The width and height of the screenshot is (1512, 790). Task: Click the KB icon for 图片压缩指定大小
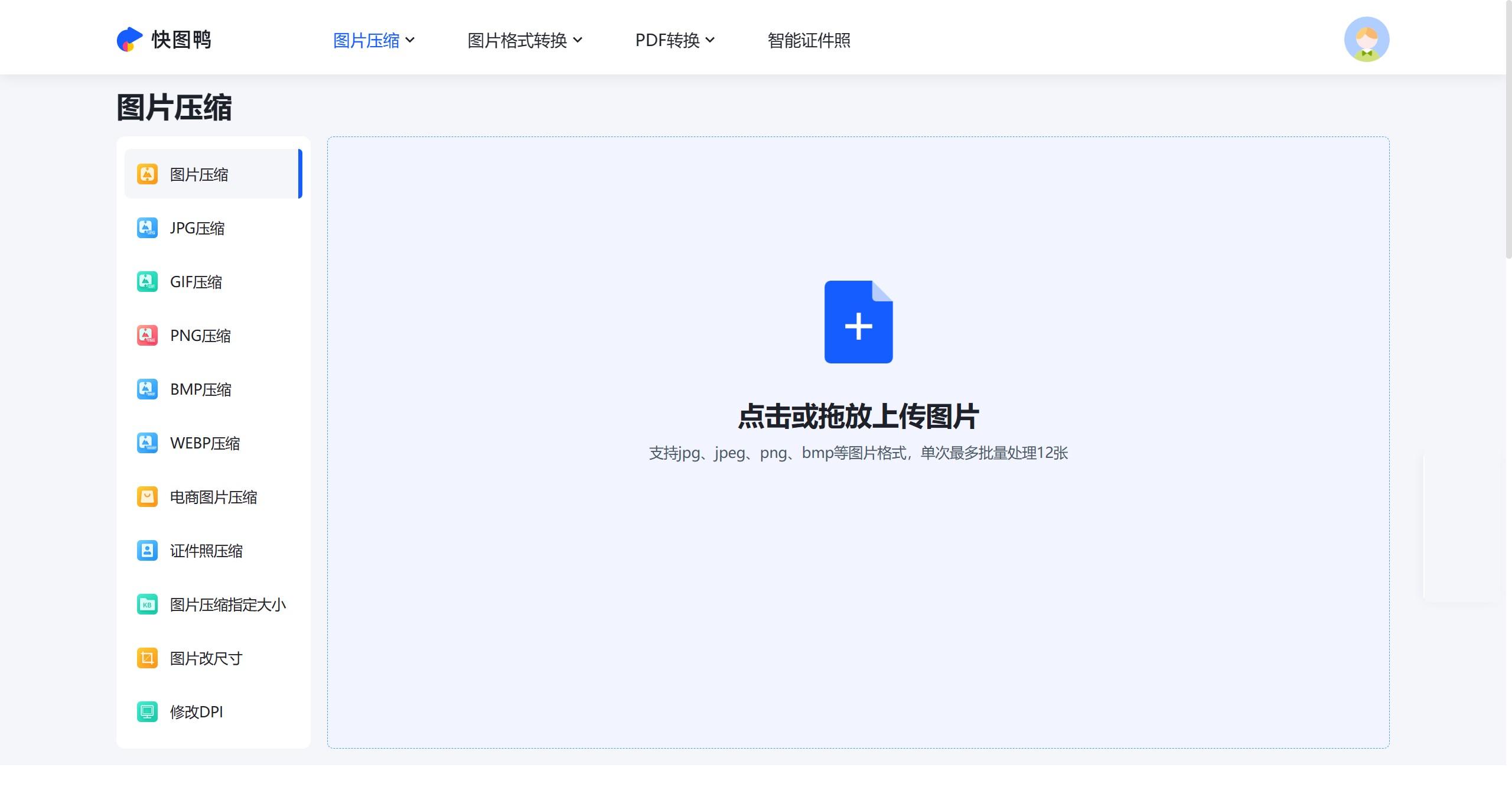coord(147,604)
